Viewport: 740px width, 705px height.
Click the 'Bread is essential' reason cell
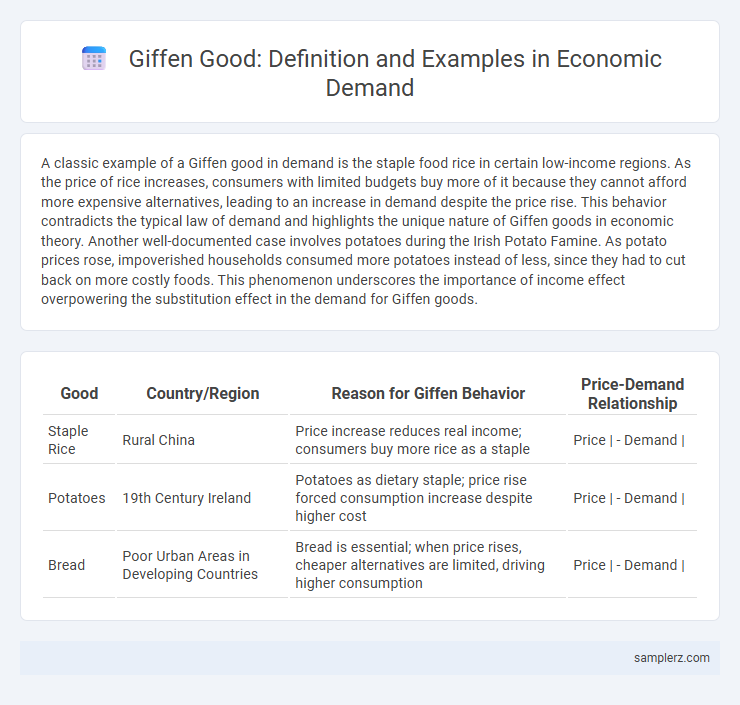click(428, 565)
